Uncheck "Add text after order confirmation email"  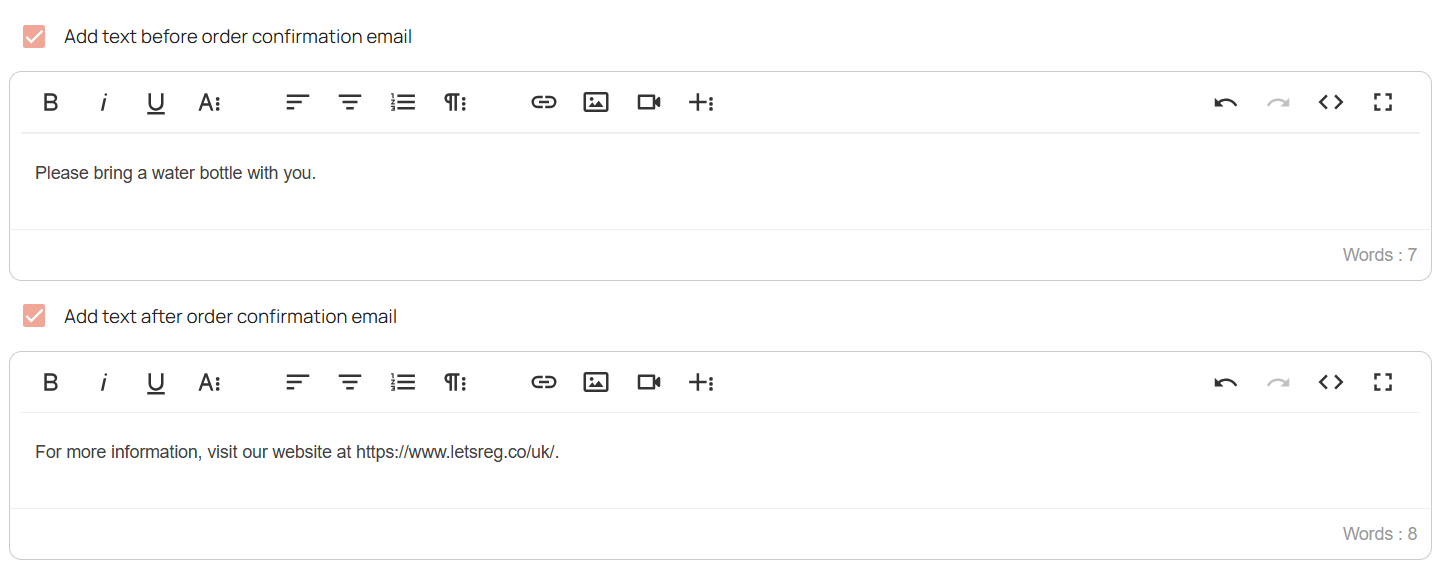coord(34,317)
